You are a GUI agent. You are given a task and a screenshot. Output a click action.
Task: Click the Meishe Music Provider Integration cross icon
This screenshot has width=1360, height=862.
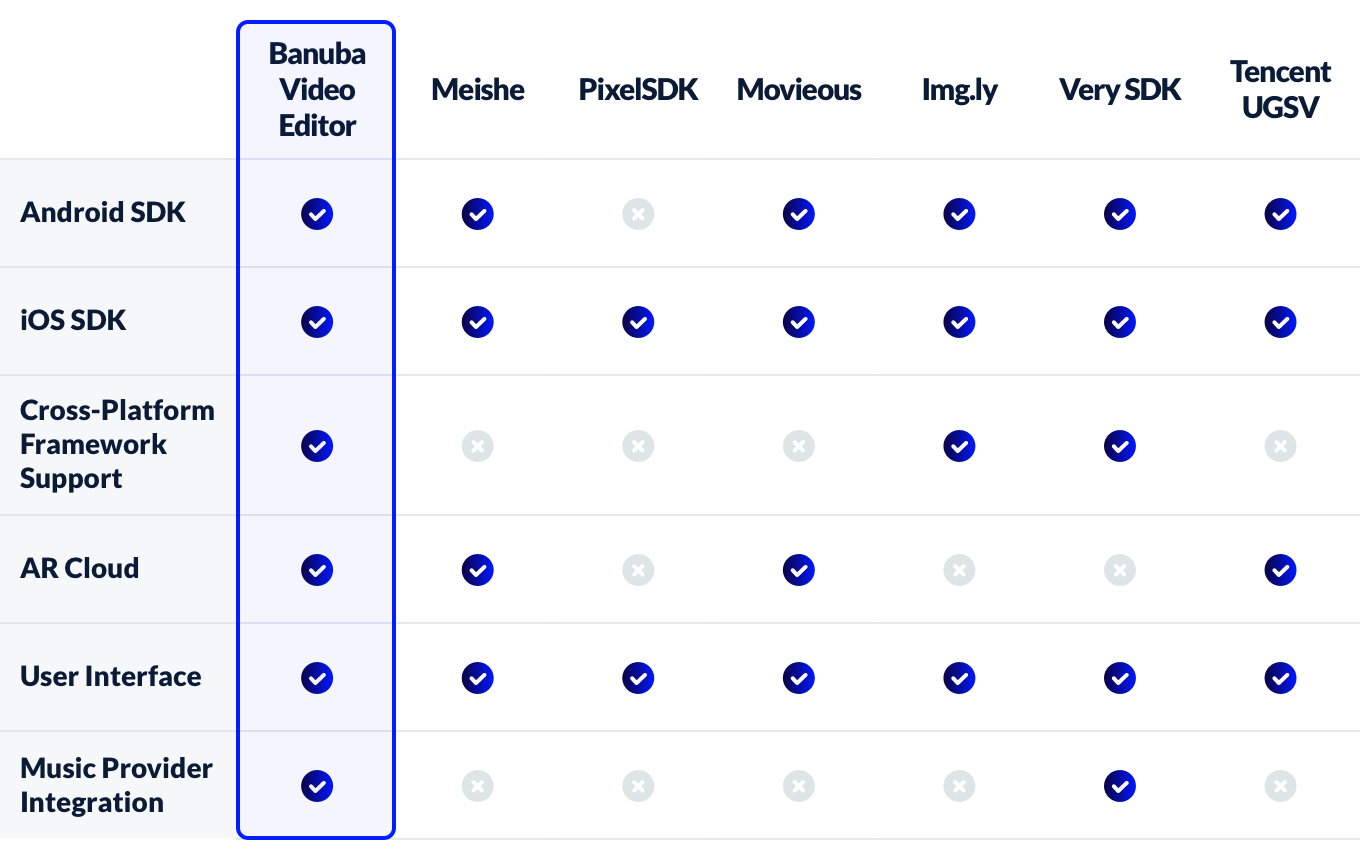click(478, 786)
